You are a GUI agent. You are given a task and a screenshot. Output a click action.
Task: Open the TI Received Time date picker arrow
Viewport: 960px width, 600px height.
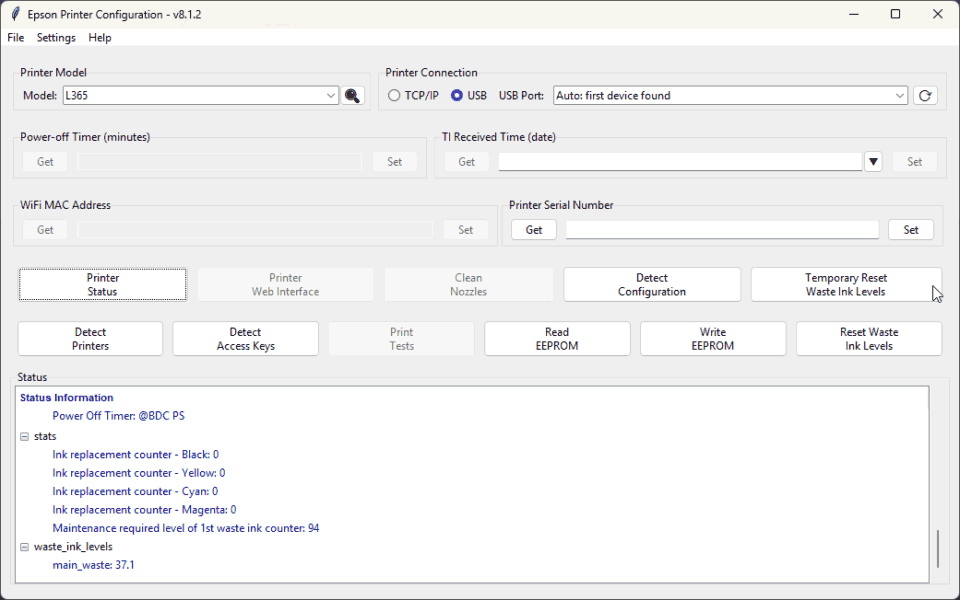(x=873, y=162)
